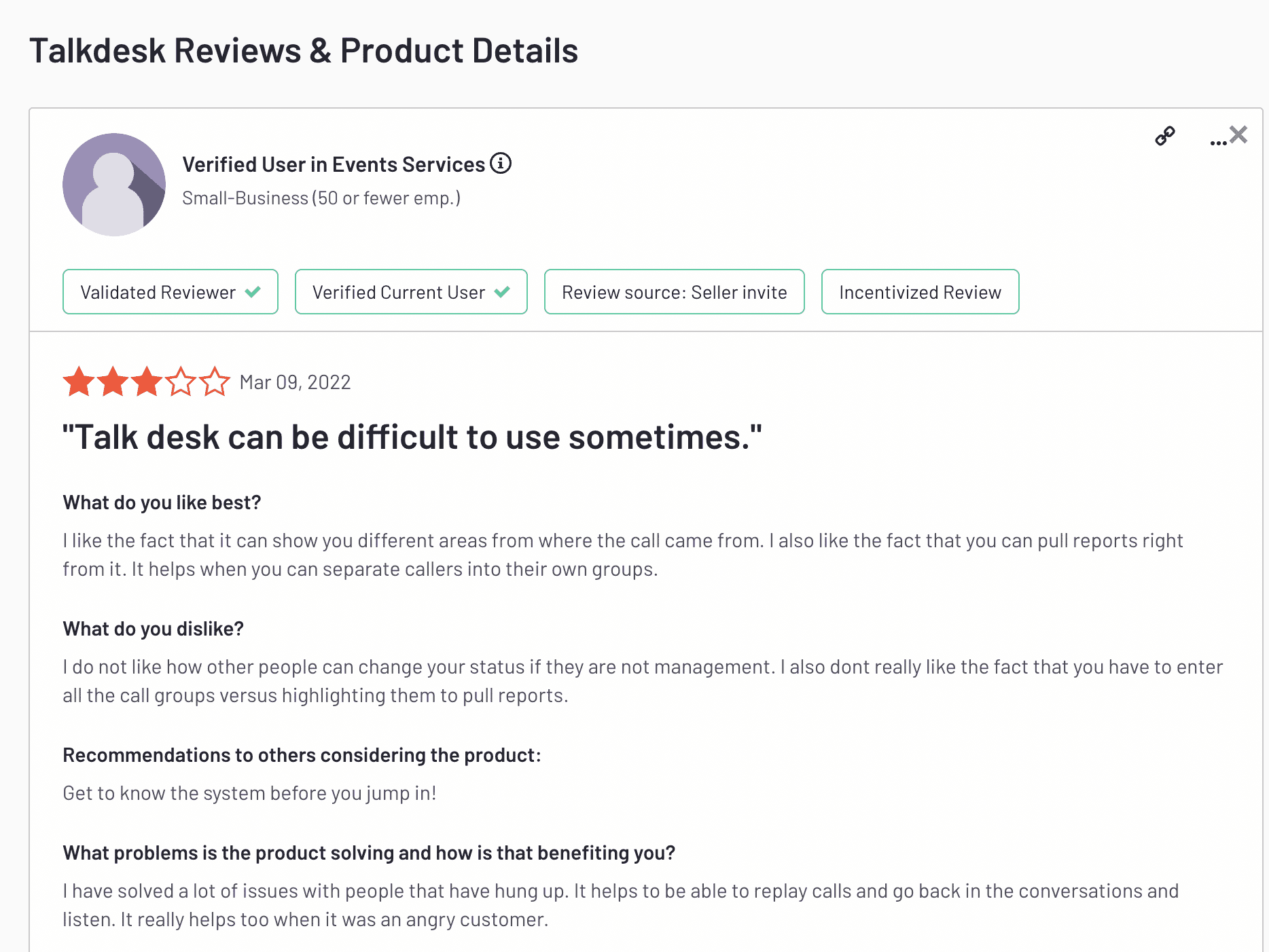Copy review link via chain icon
Viewport: 1269px width, 952px height.
(1165, 136)
